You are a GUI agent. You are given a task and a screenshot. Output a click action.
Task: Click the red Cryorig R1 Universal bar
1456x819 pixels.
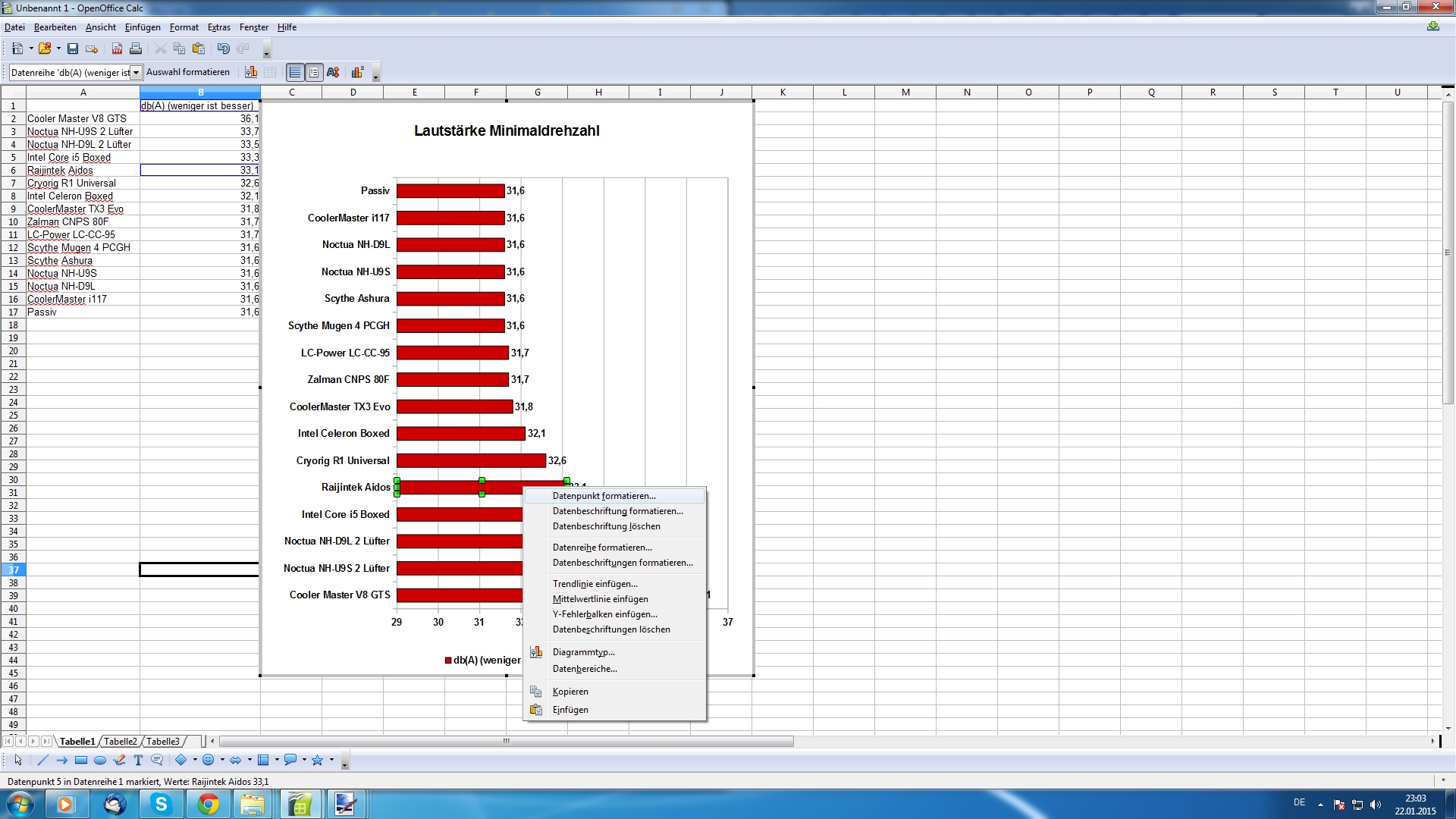click(x=471, y=460)
